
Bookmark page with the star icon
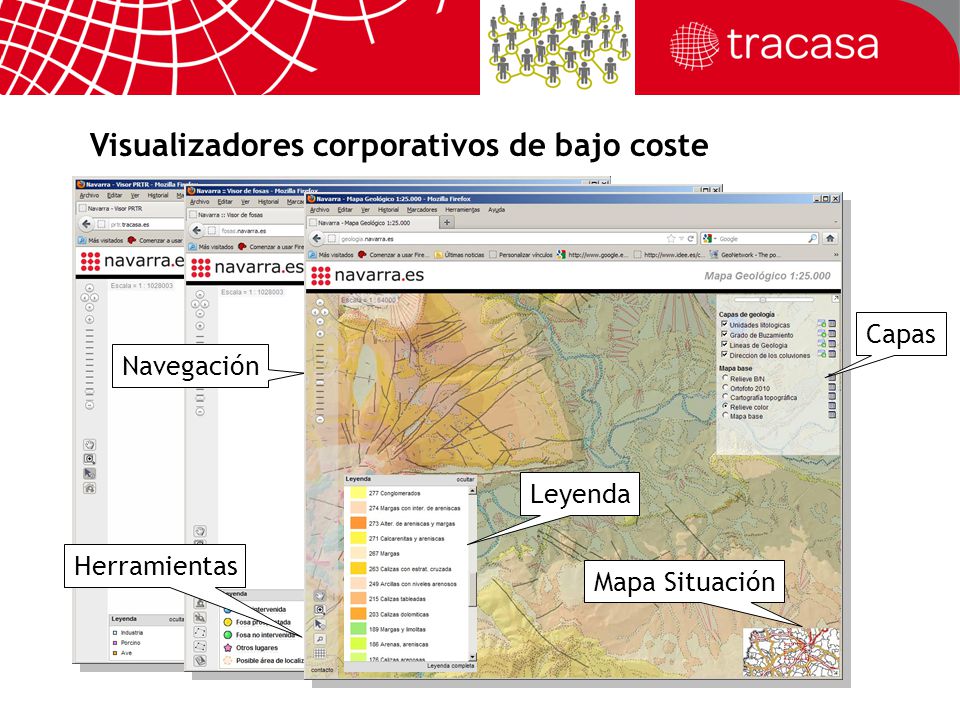pos(671,239)
